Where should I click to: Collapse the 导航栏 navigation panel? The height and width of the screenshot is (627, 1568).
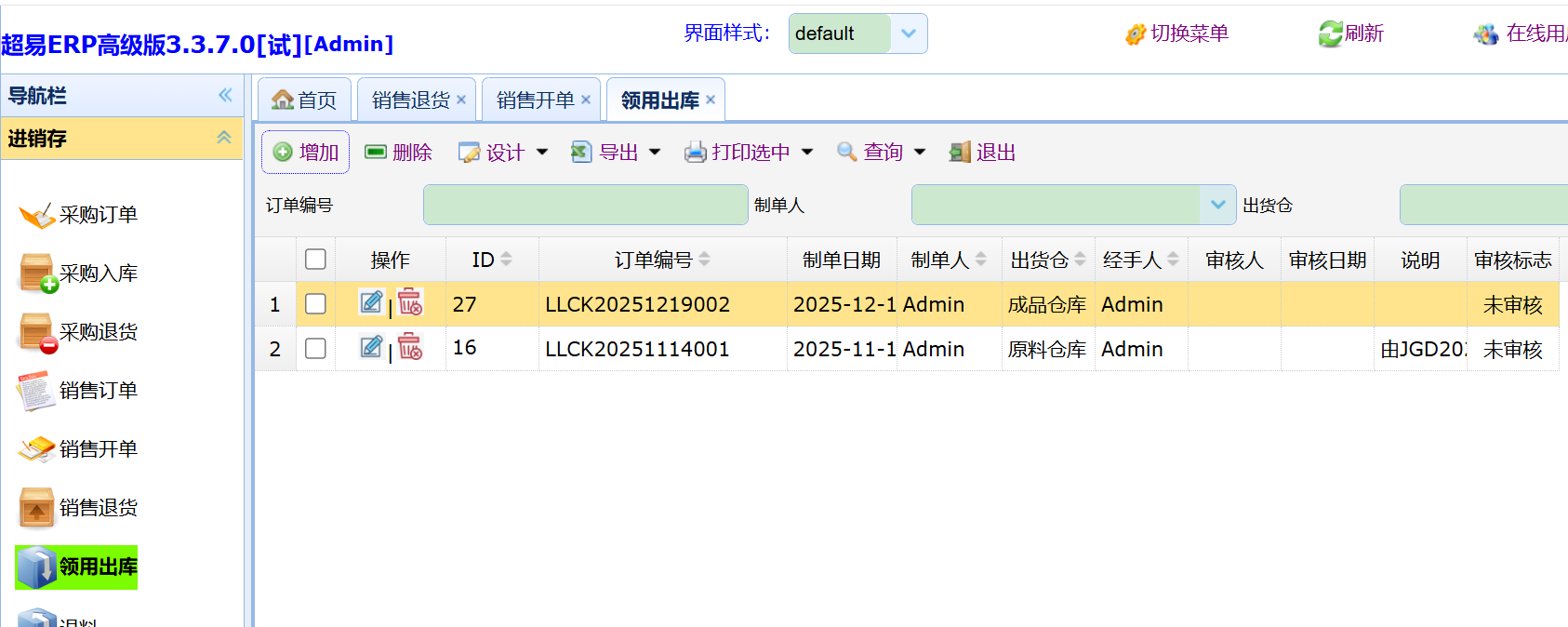pos(225,95)
